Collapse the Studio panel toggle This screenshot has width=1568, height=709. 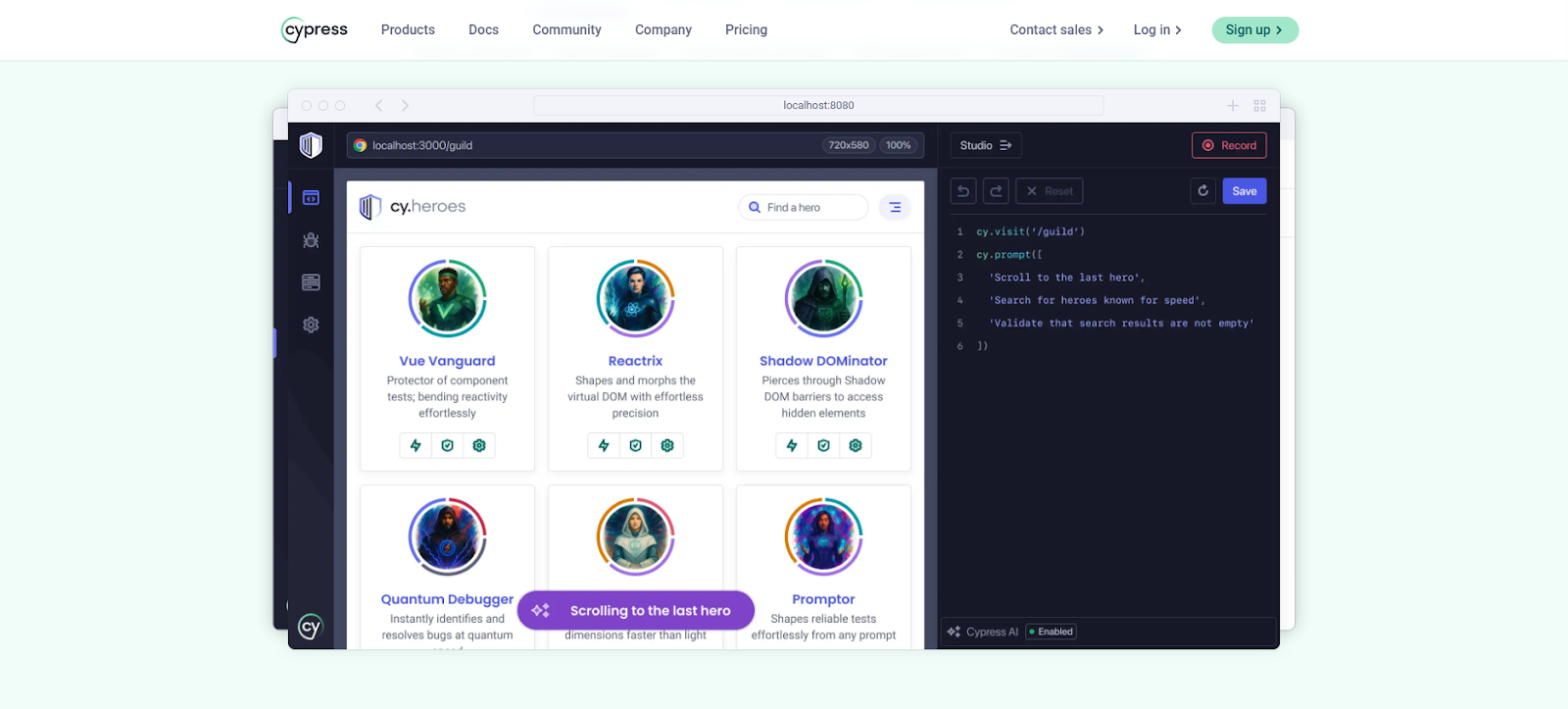pyautogui.click(x=986, y=145)
